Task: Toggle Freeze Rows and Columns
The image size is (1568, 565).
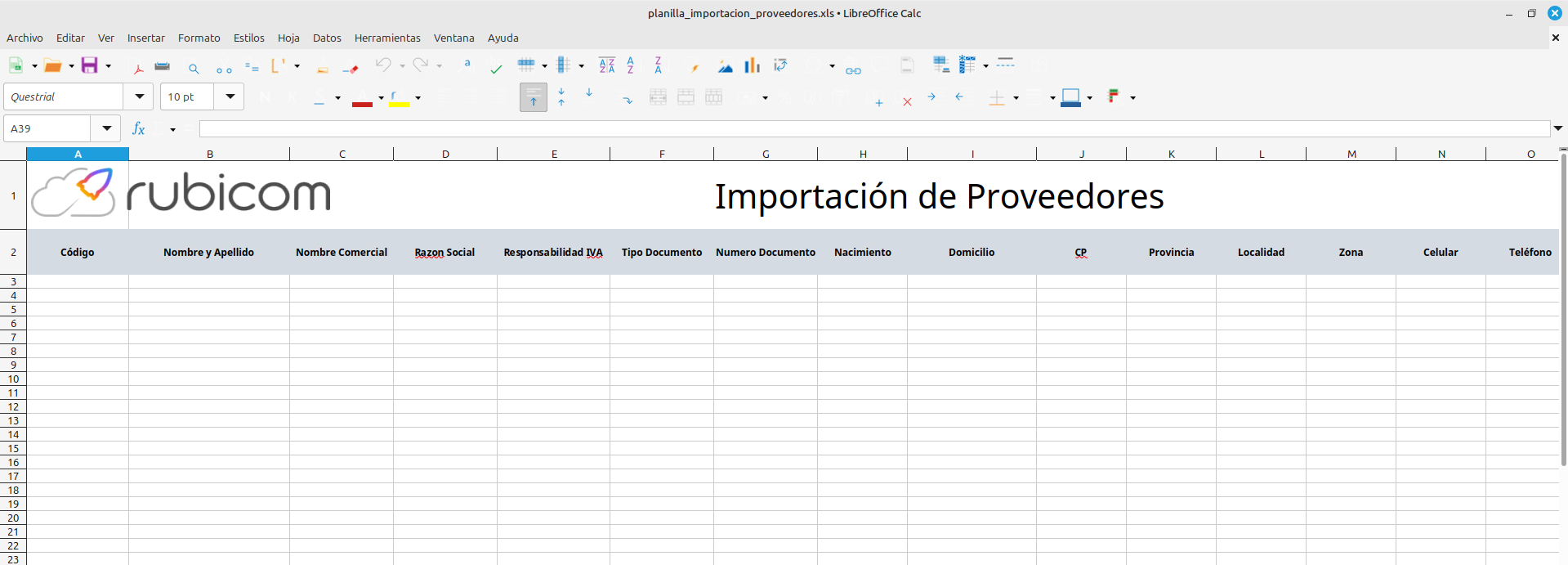Action: click(967, 65)
